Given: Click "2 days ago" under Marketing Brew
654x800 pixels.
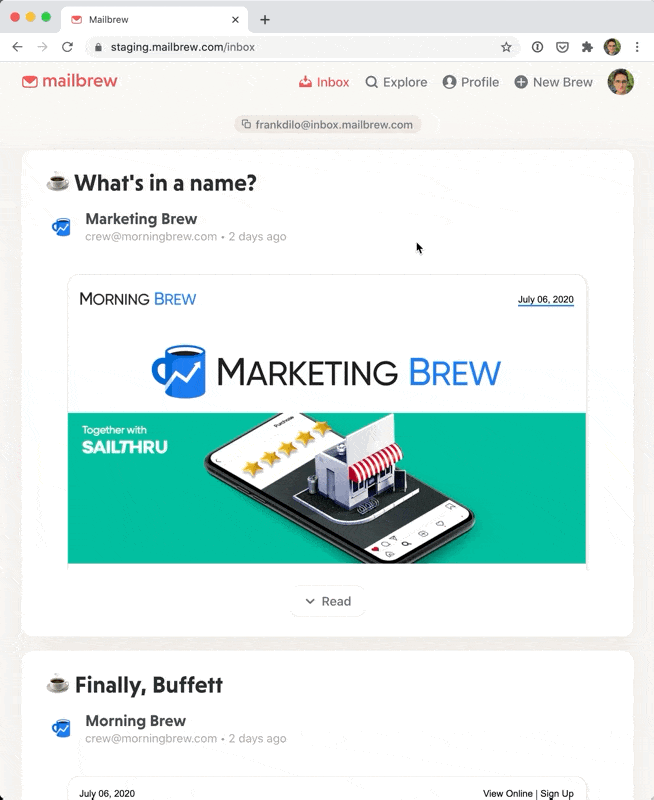Looking at the screenshot, I should click(x=257, y=237).
